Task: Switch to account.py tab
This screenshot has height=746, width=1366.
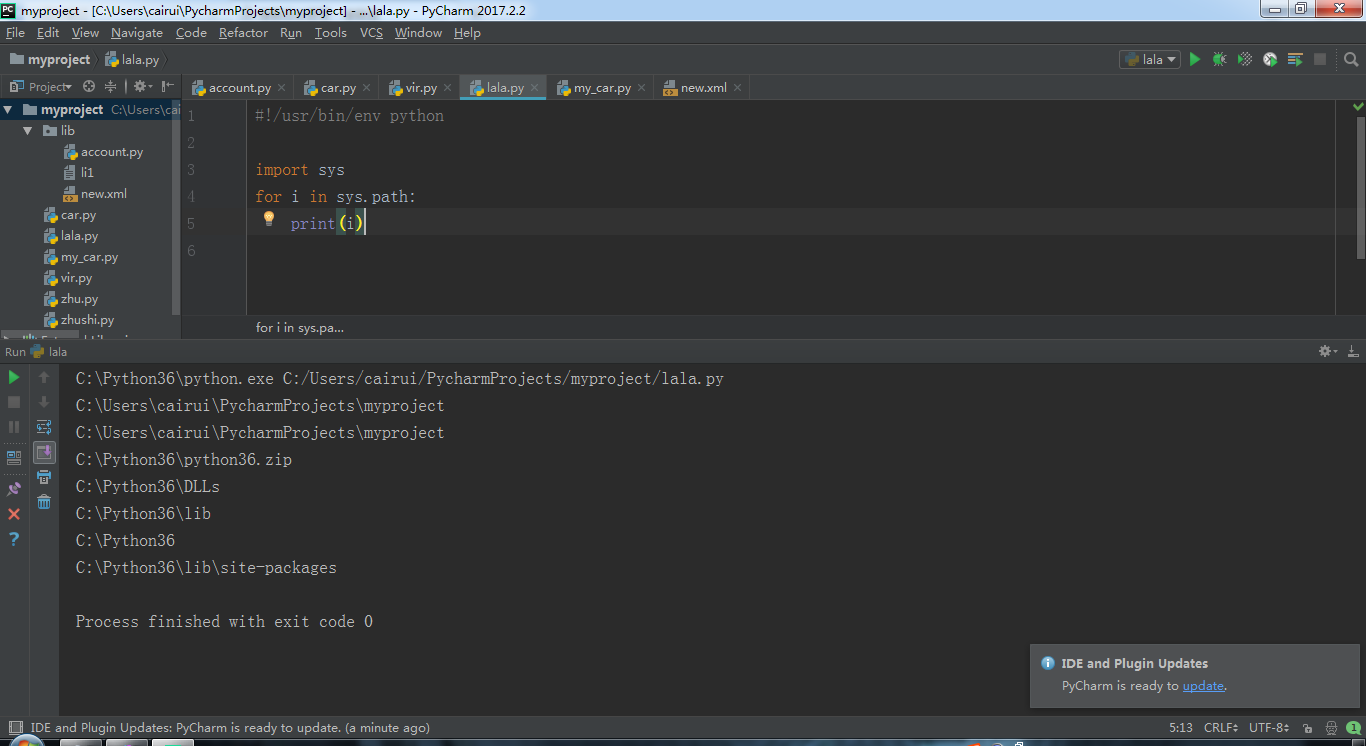Action: pos(238,88)
